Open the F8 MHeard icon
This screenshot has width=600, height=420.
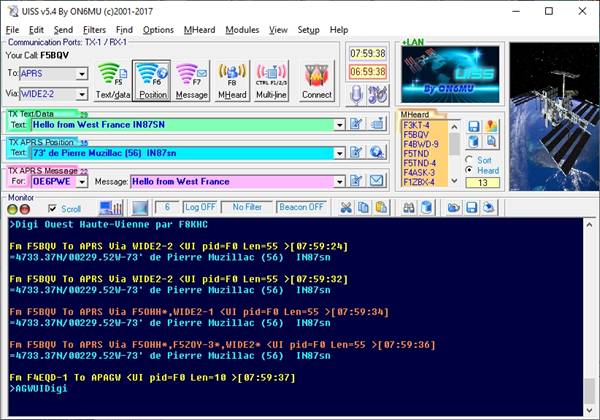[x=232, y=81]
